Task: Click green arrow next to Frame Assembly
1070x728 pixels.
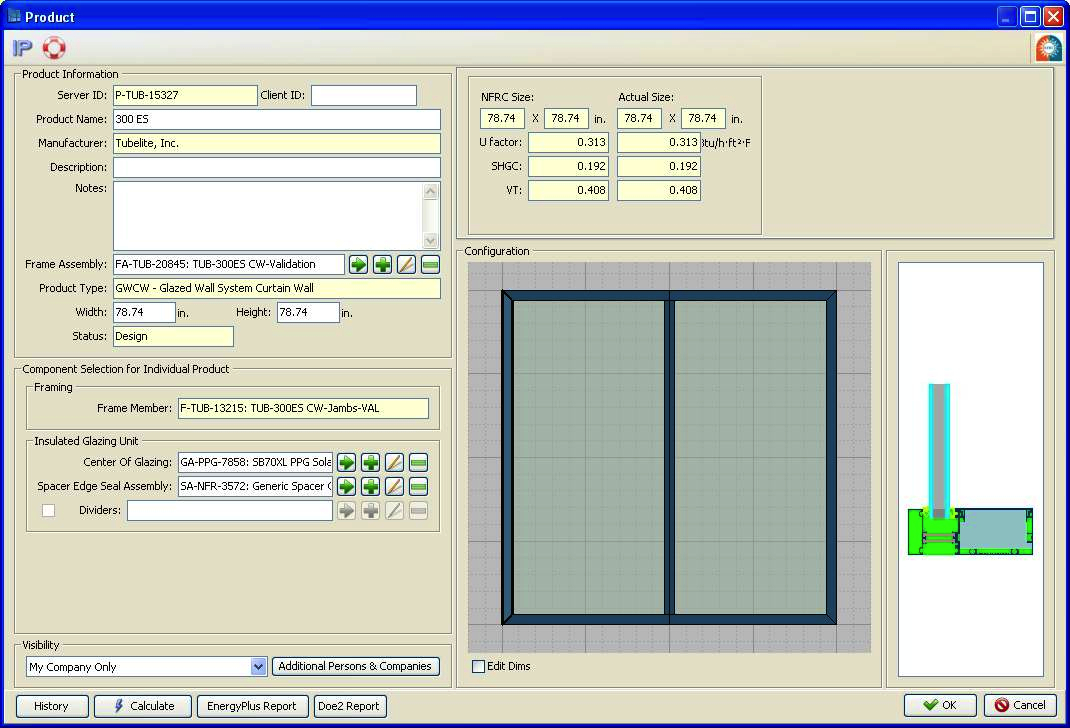Action: point(358,264)
